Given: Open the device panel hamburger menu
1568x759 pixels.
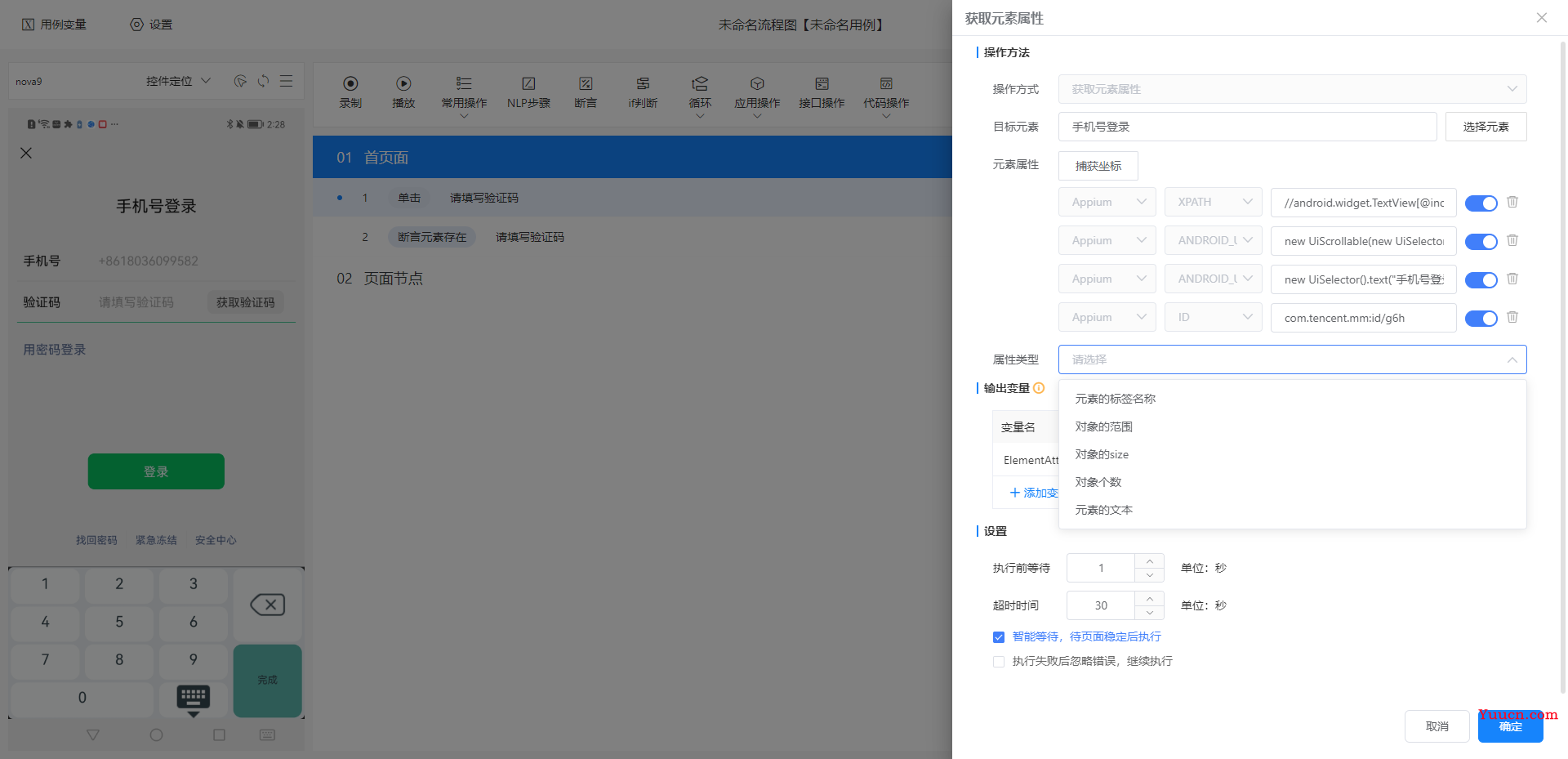Looking at the screenshot, I should tap(286, 81).
